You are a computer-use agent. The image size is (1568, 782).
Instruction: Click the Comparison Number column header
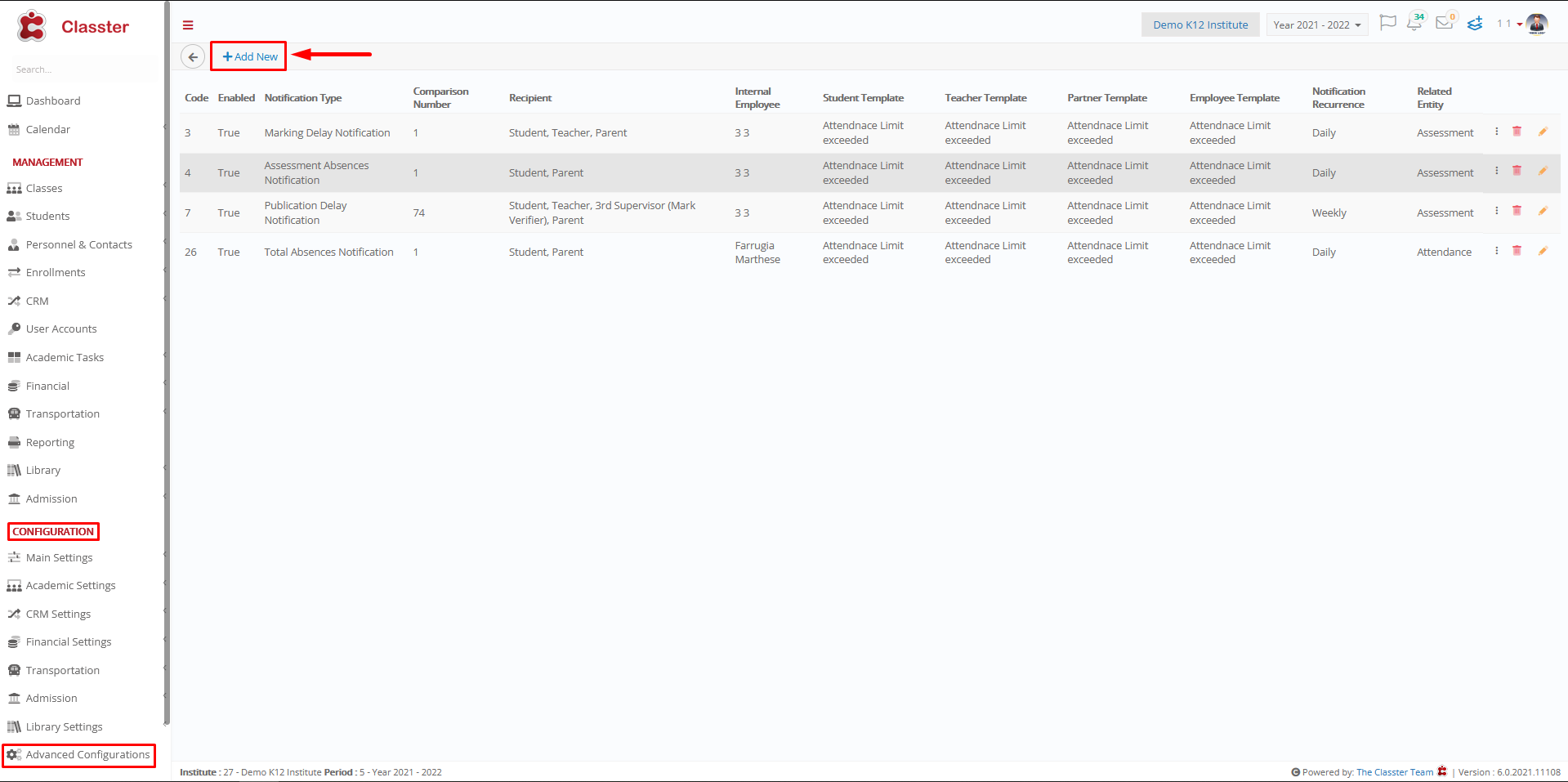point(440,98)
